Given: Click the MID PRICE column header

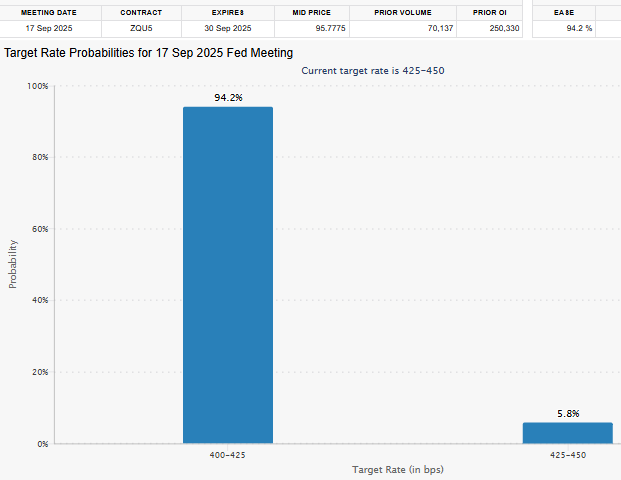Looking at the screenshot, I should click(312, 13).
